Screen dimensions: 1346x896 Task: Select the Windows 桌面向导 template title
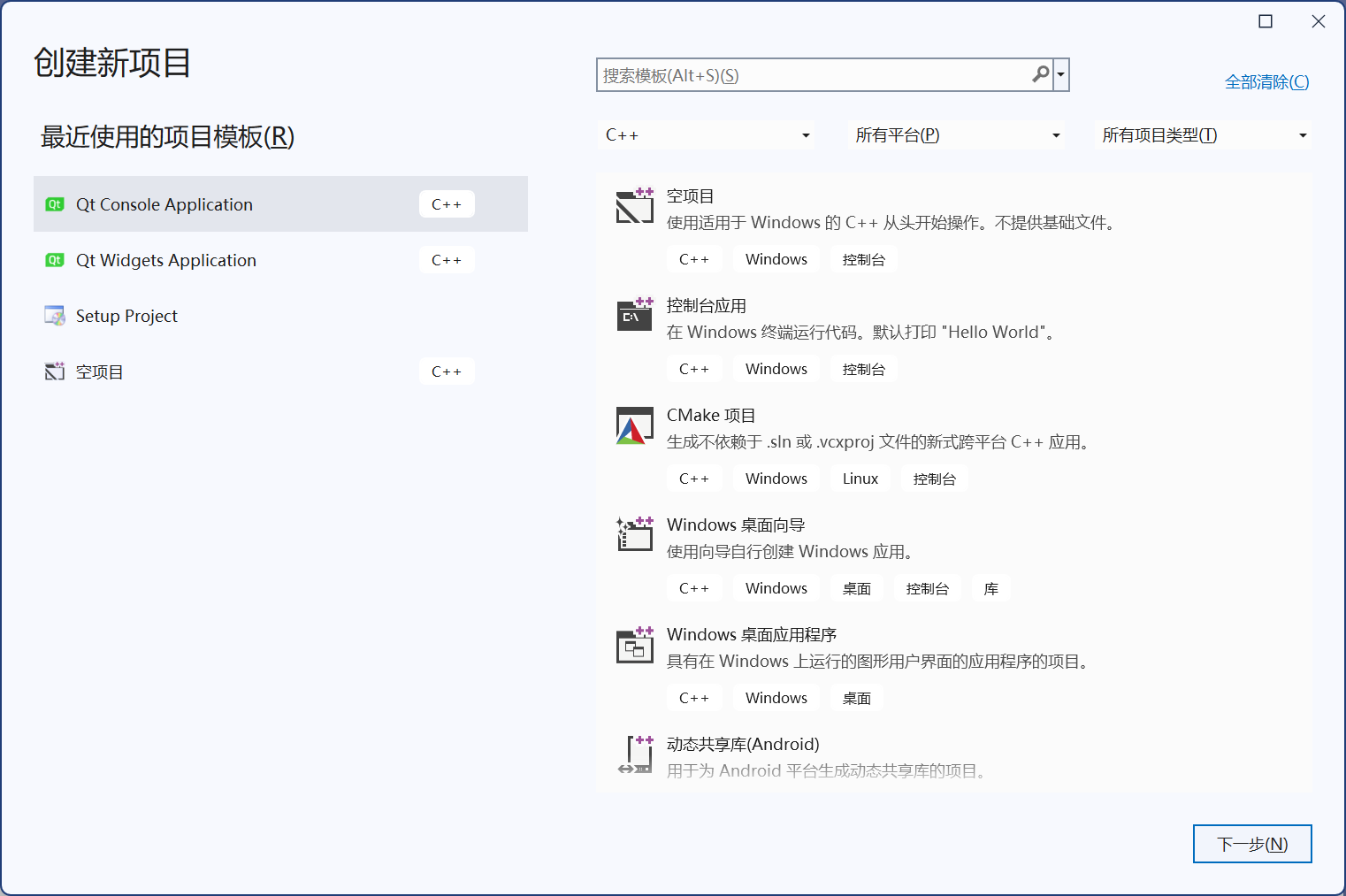tap(736, 525)
